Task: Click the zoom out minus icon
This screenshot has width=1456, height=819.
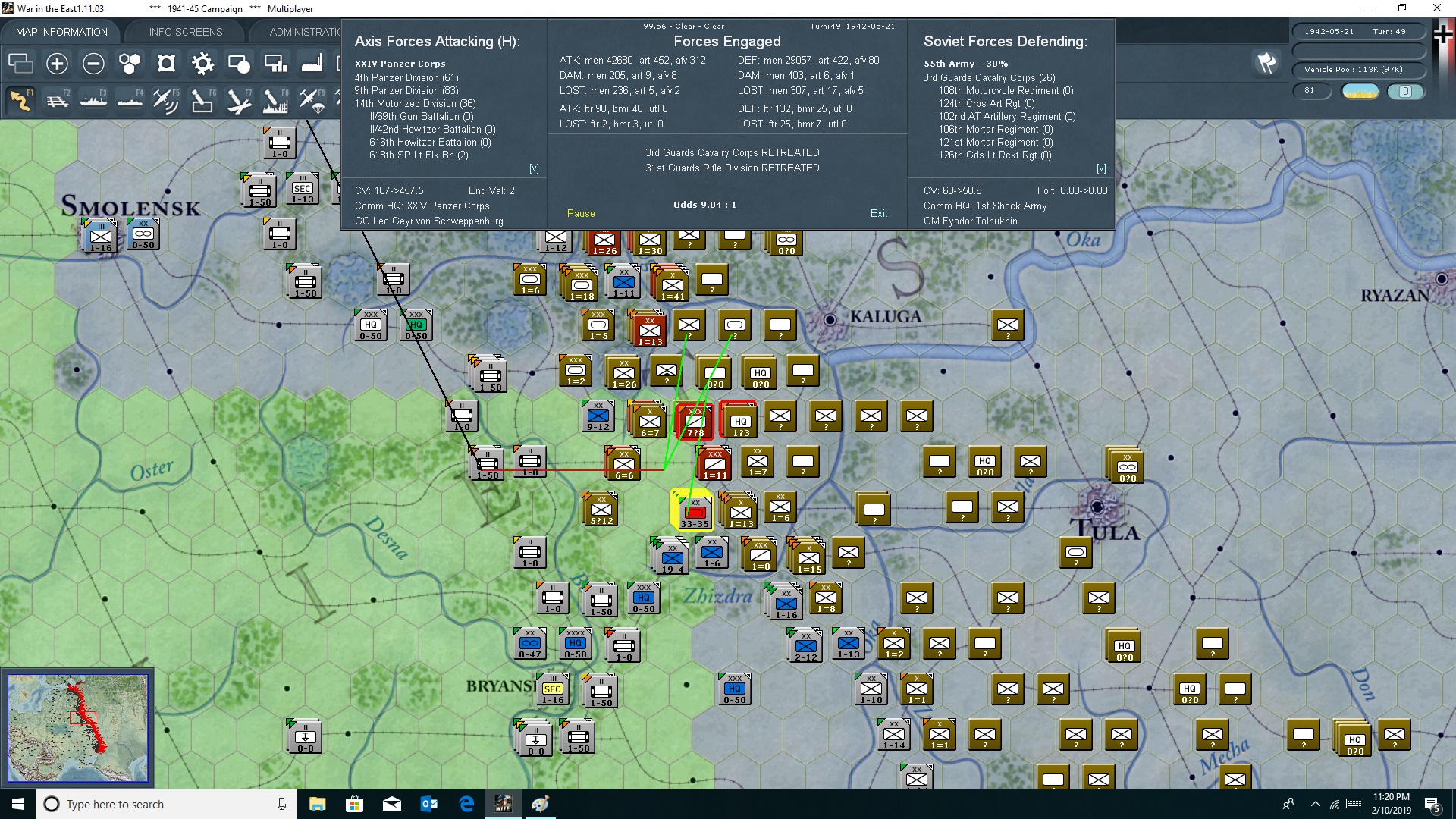Action: [93, 64]
